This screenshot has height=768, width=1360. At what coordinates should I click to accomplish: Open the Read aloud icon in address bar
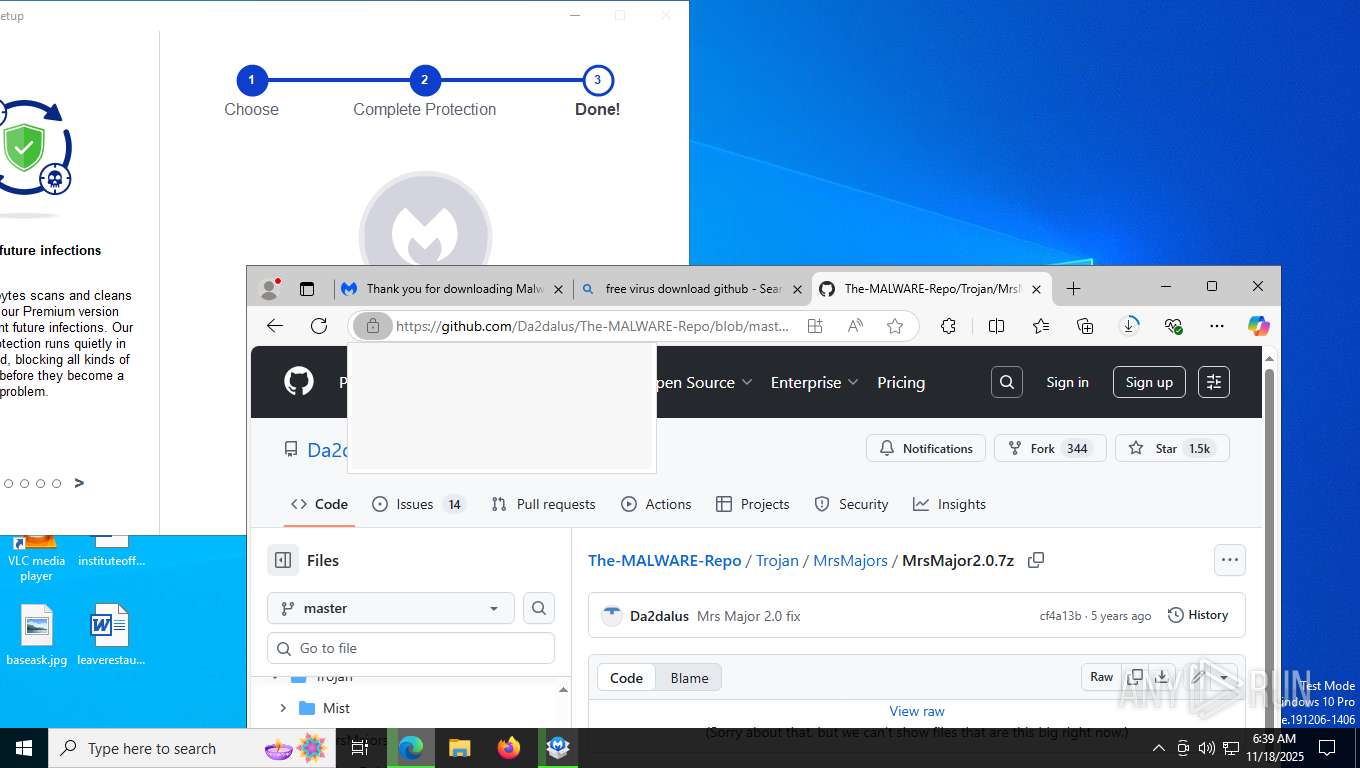pyautogui.click(x=855, y=326)
